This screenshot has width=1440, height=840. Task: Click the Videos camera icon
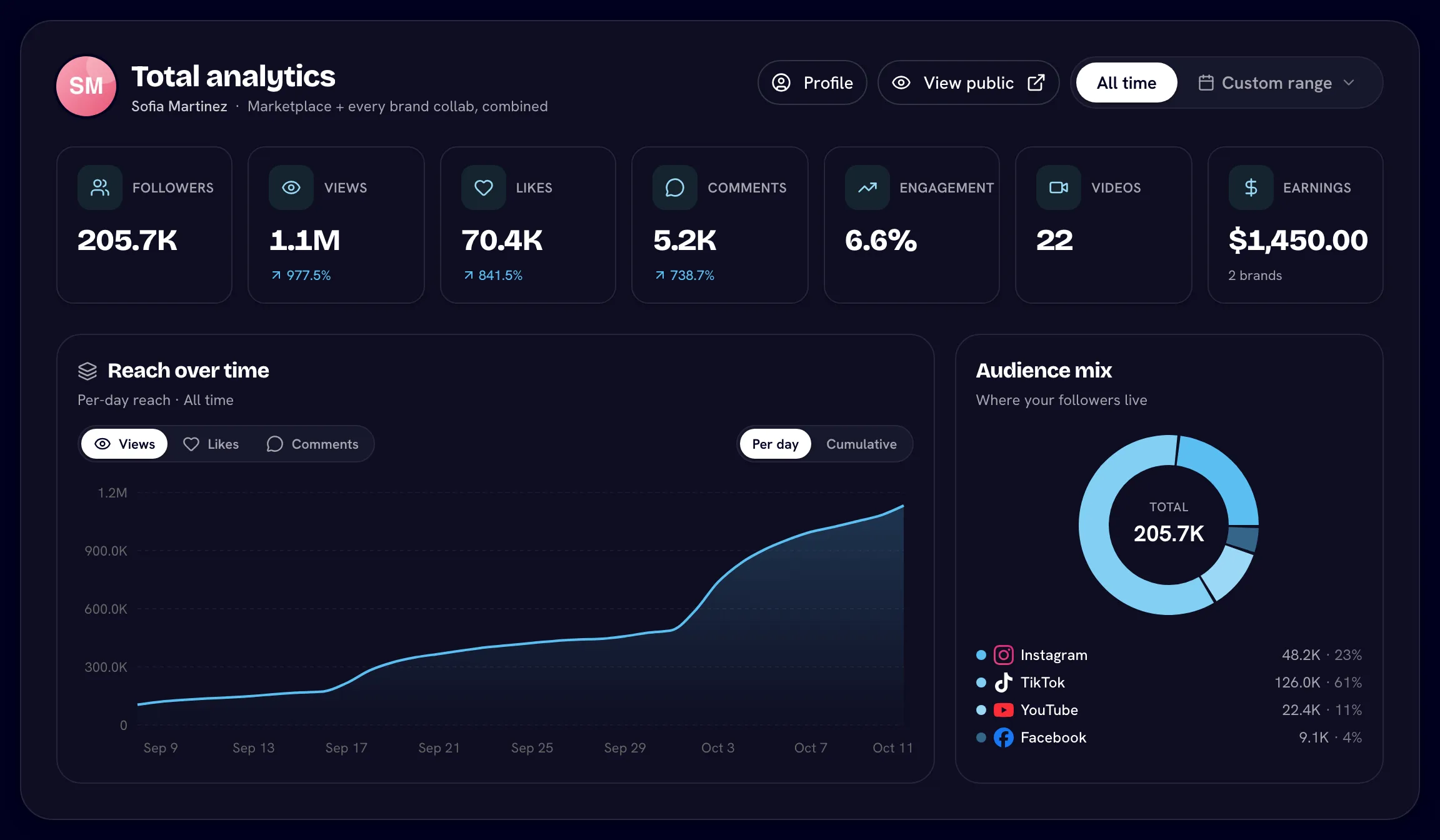pyautogui.click(x=1059, y=187)
